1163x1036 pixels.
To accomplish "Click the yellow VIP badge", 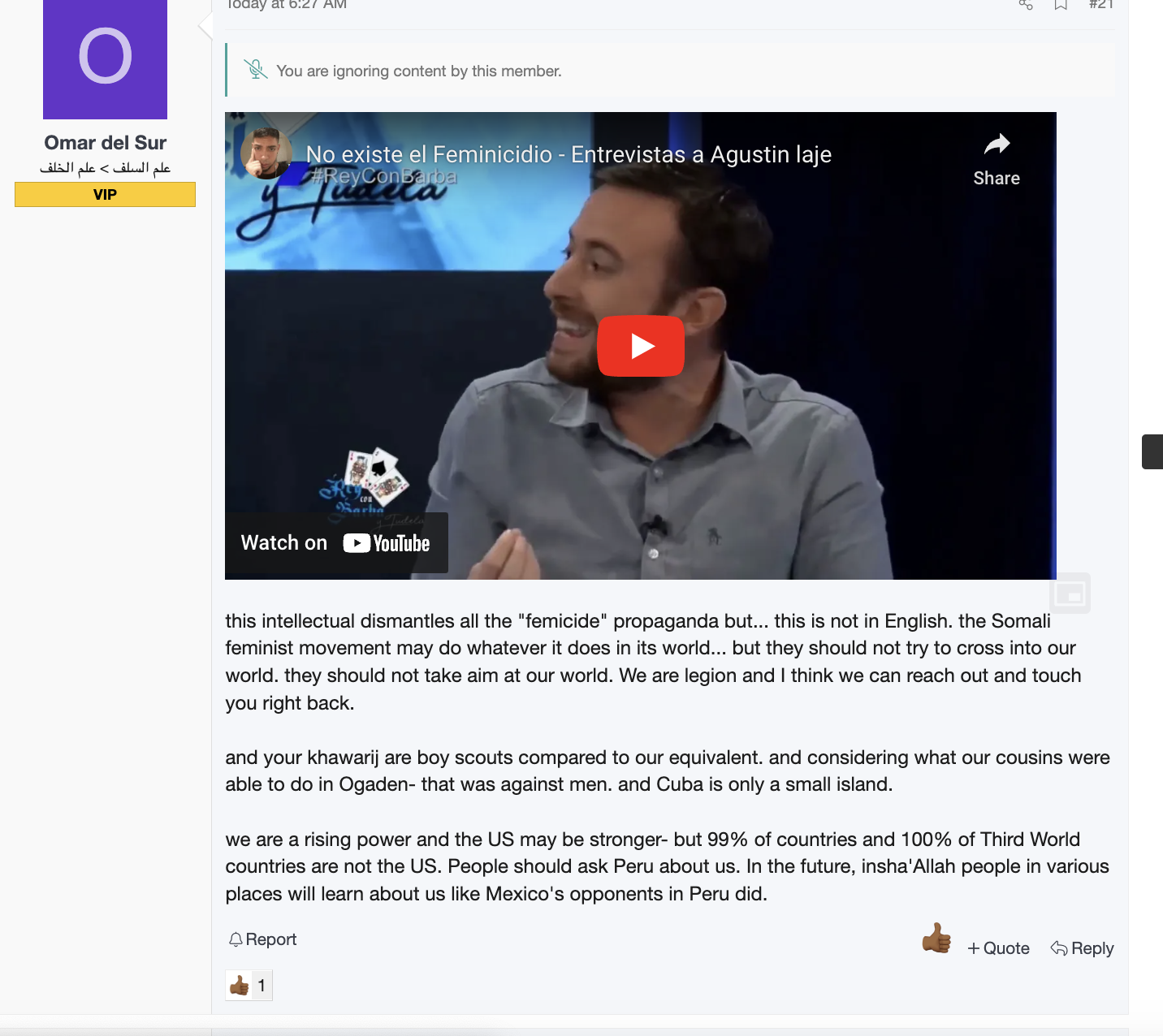I will point(105,195).
